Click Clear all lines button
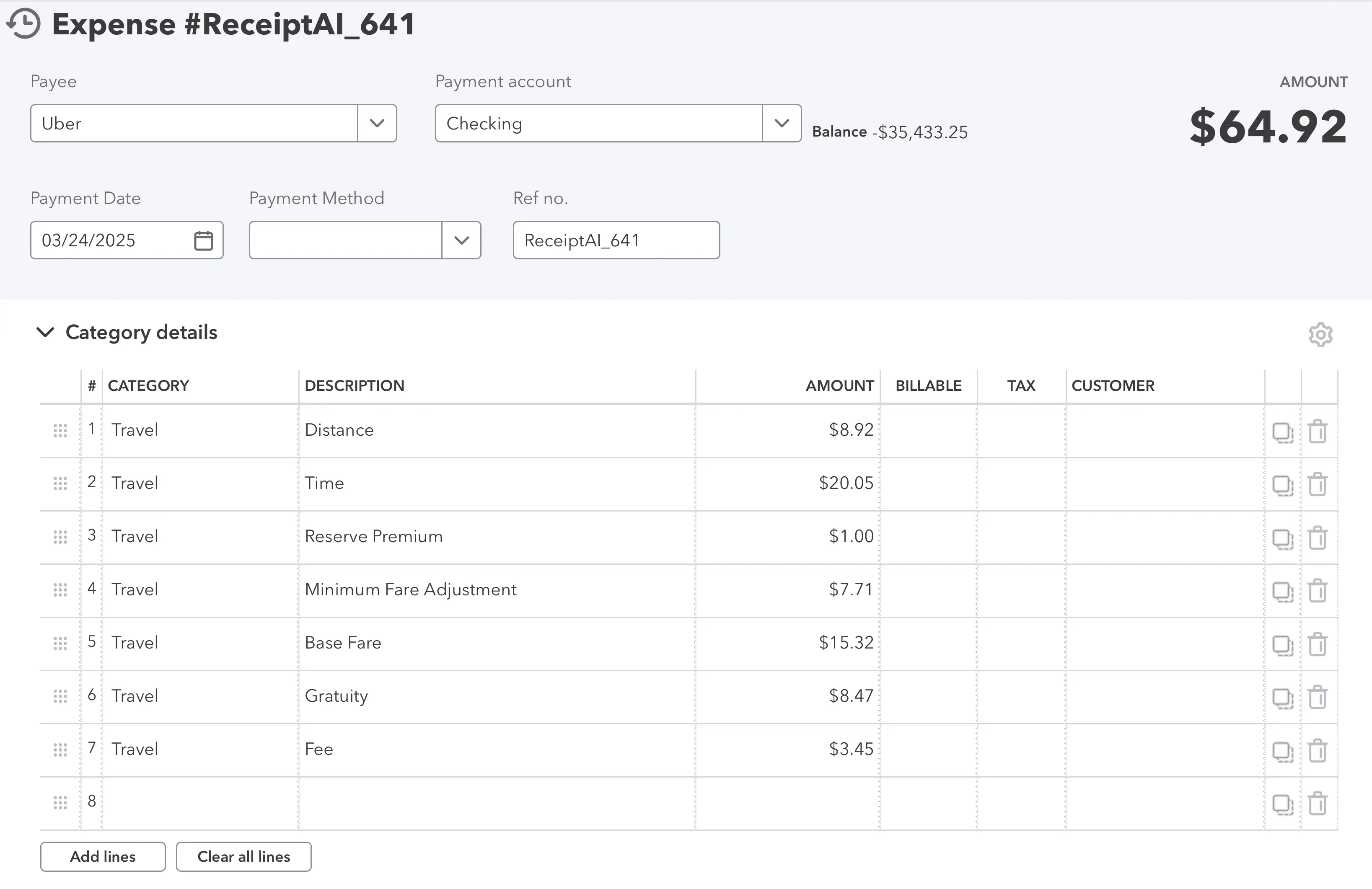 [x=243, y=857]
